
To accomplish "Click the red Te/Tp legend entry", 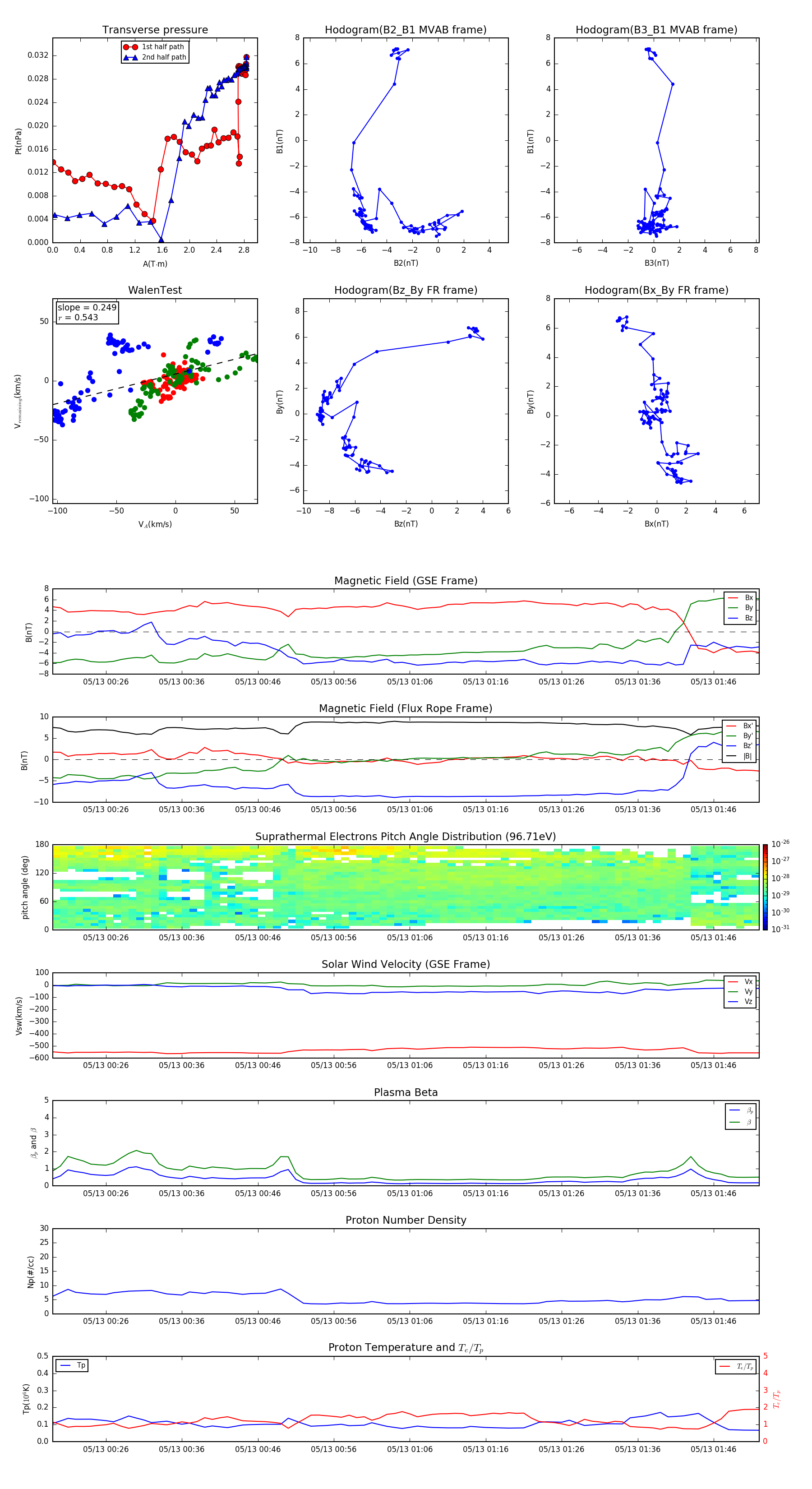I will [736, 1367].
